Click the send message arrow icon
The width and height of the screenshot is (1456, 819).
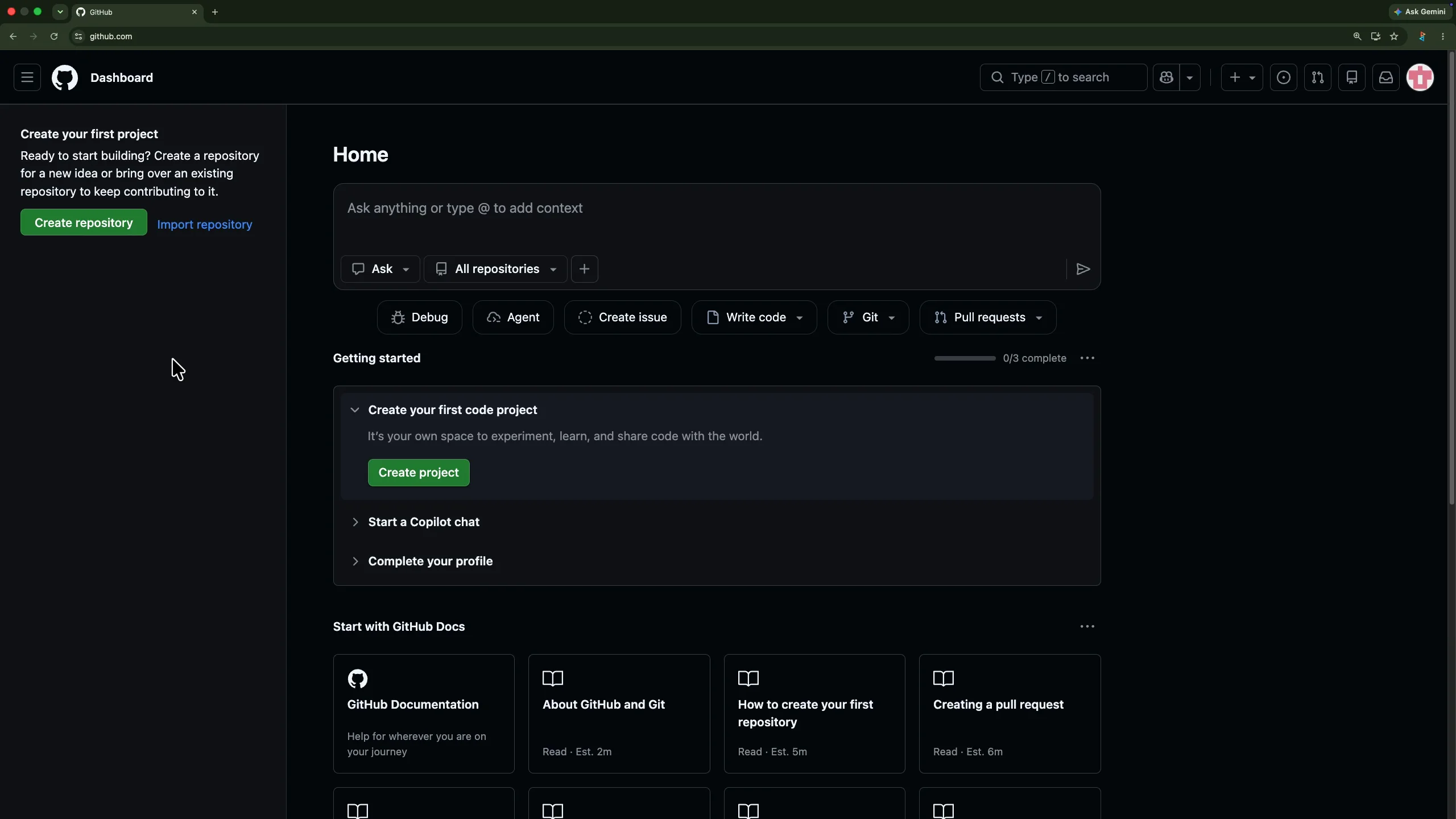[x=1083, y=269]
